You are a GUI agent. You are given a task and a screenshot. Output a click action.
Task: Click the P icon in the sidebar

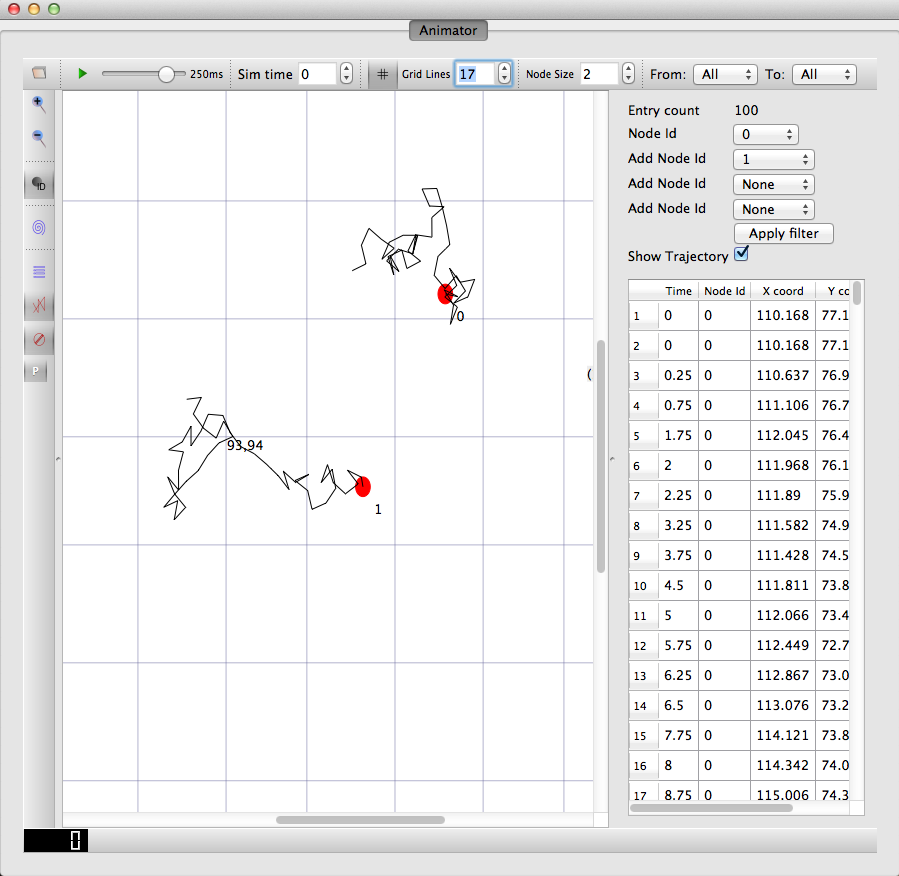coord(36,371)
